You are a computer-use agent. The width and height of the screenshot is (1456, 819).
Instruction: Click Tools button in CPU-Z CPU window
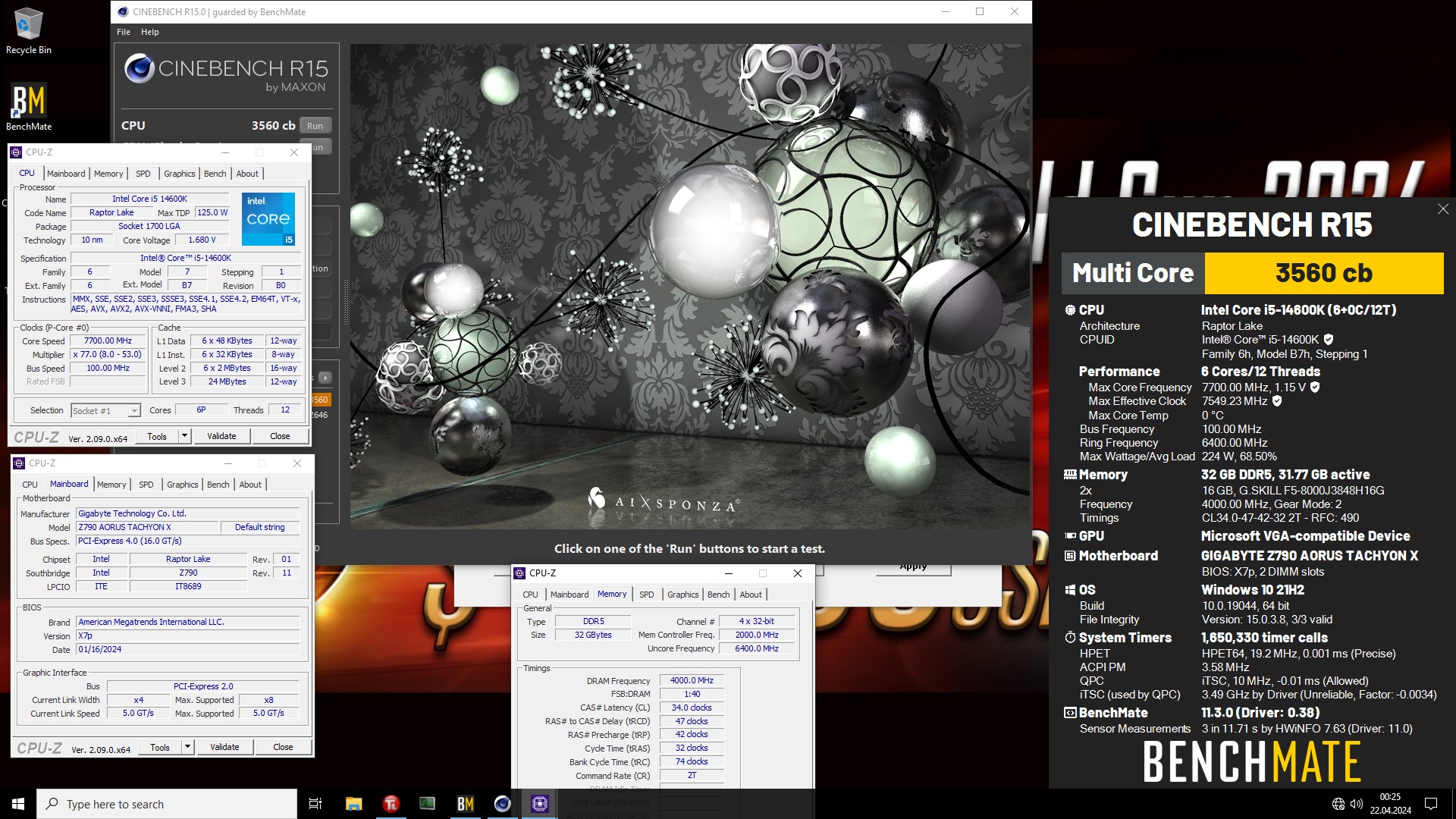coord(157,436)
